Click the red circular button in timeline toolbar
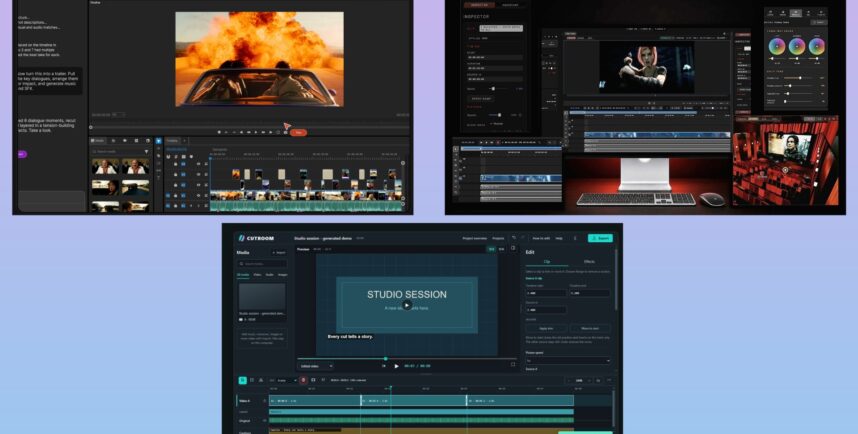Screen dimensions: 858x434 pyautogui.click(x=303, y=380)
